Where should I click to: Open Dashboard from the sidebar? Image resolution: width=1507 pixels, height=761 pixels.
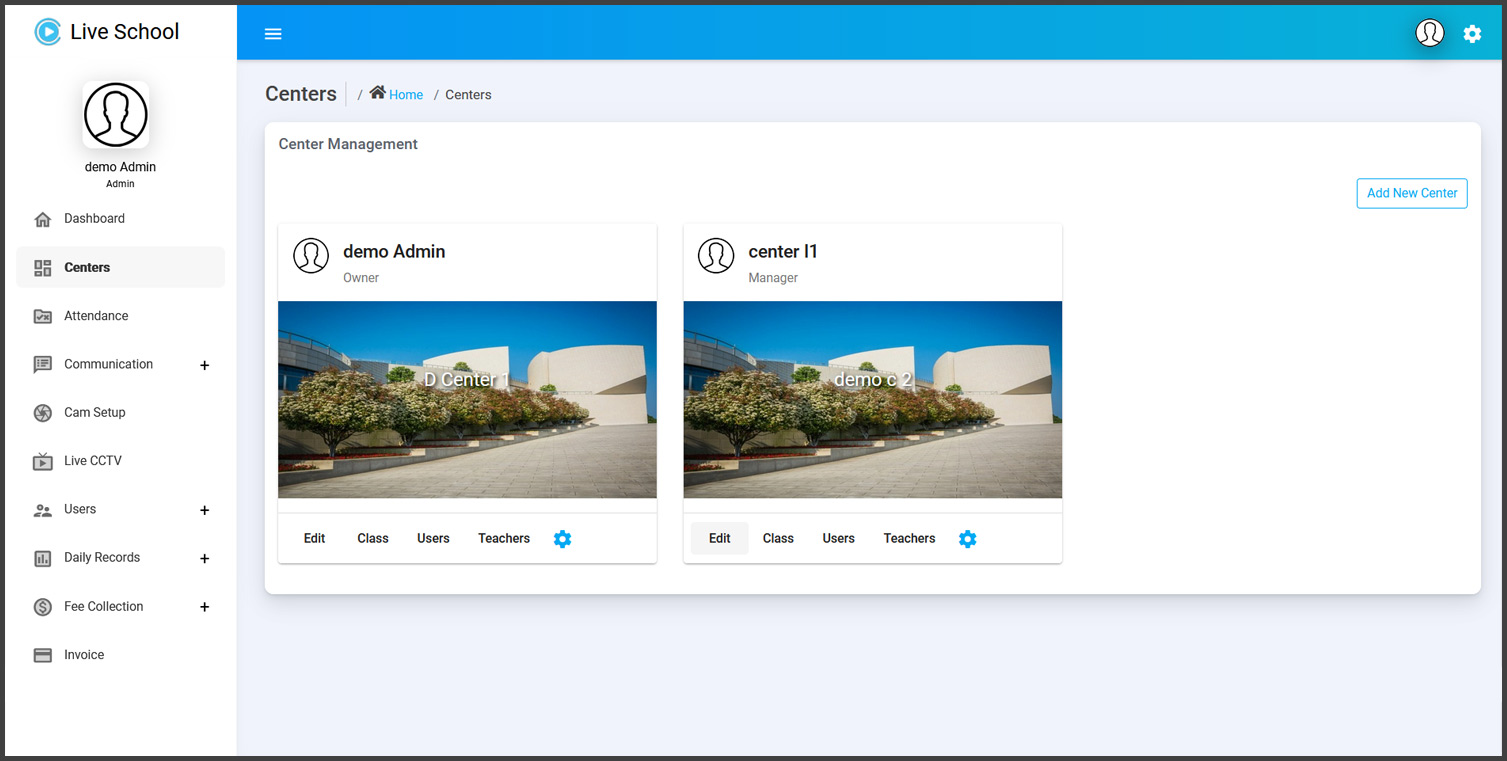[94, 219]
